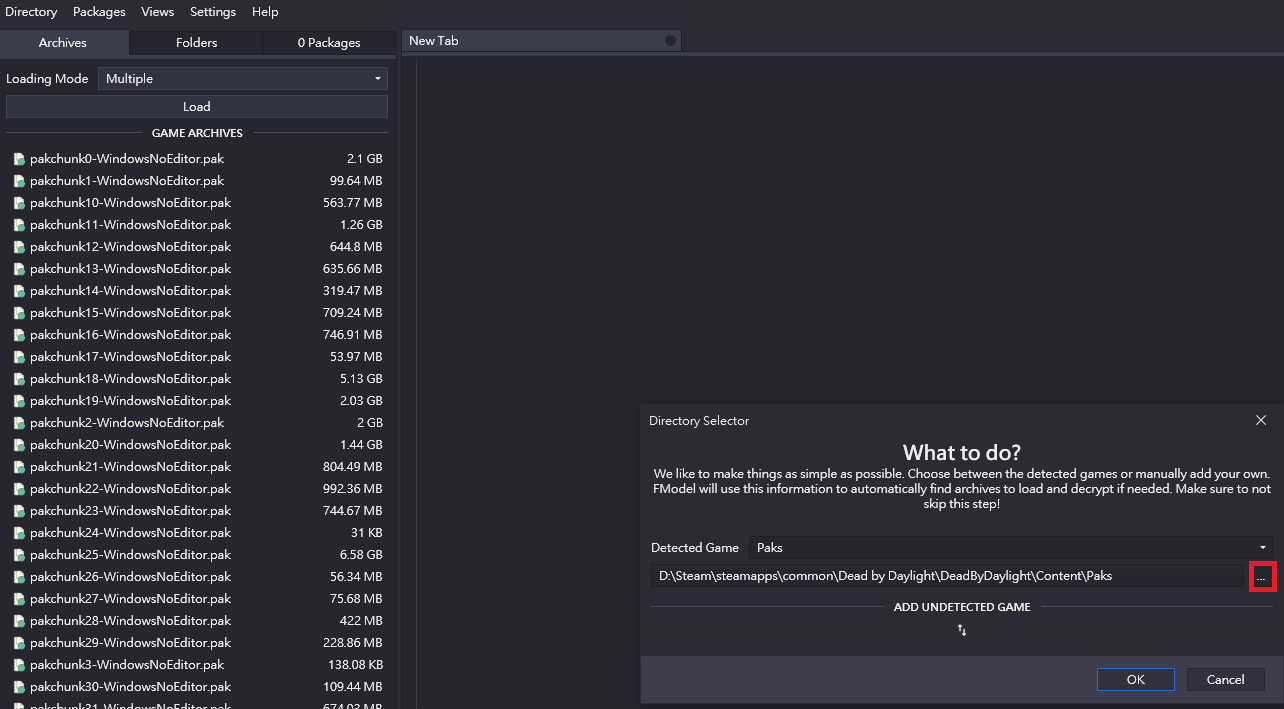Viewport: 1284px width, 709px height.
Task: Click the pakchunk2-WindowsNoEditor.pak file icon
Action: click(x=19, y=423)
